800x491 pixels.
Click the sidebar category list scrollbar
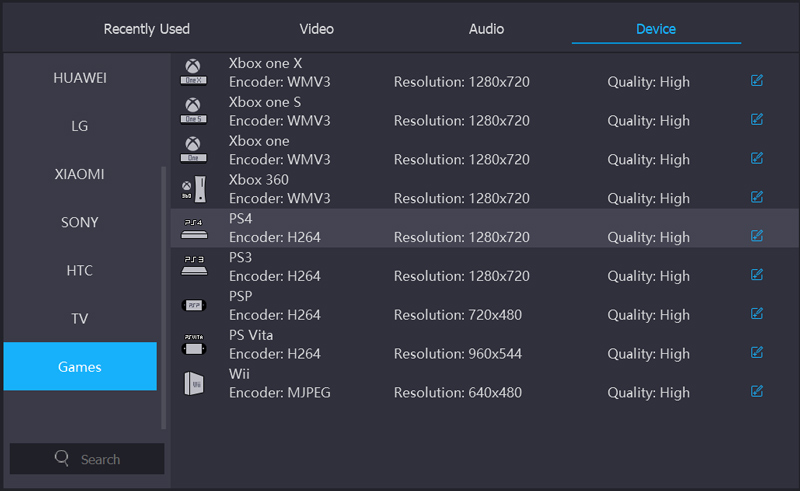coord(165,290)
